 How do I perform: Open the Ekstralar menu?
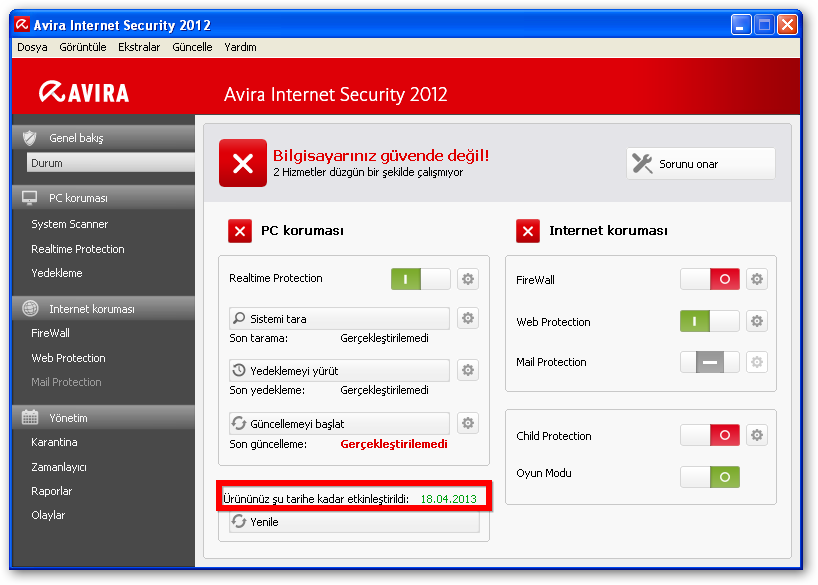point(139,47)
